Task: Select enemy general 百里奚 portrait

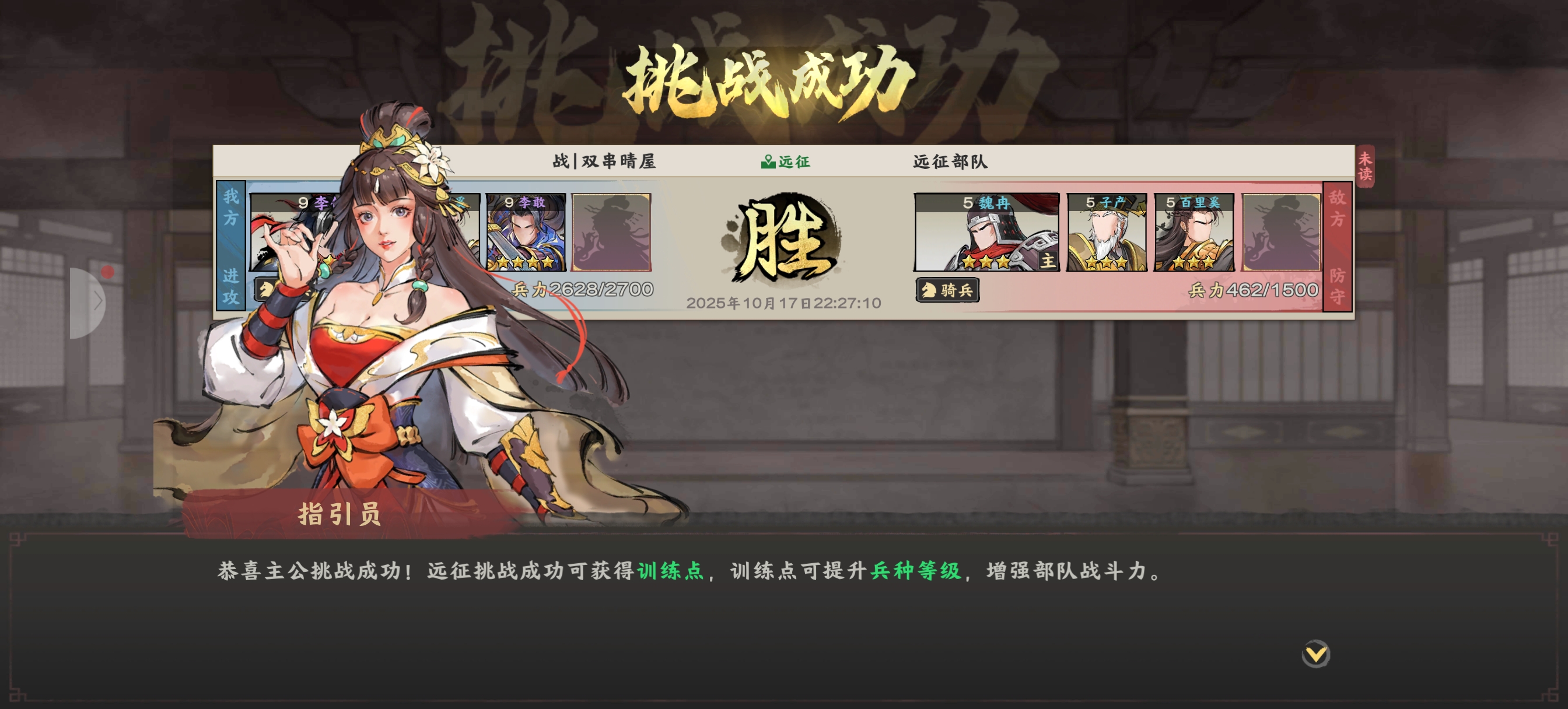Action: coord(1193,232)
